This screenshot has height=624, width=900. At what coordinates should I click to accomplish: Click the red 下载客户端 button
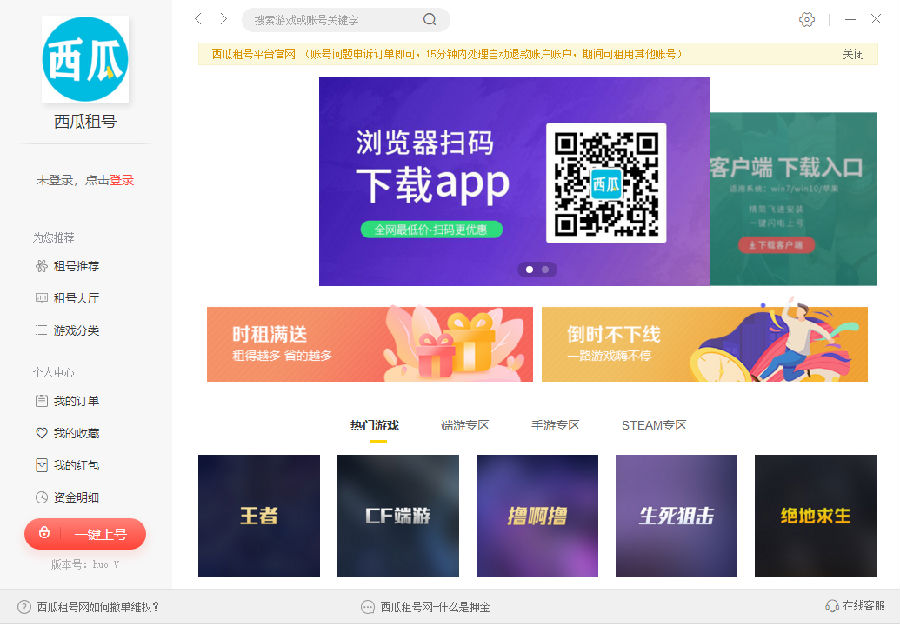[x=776, y=245]
